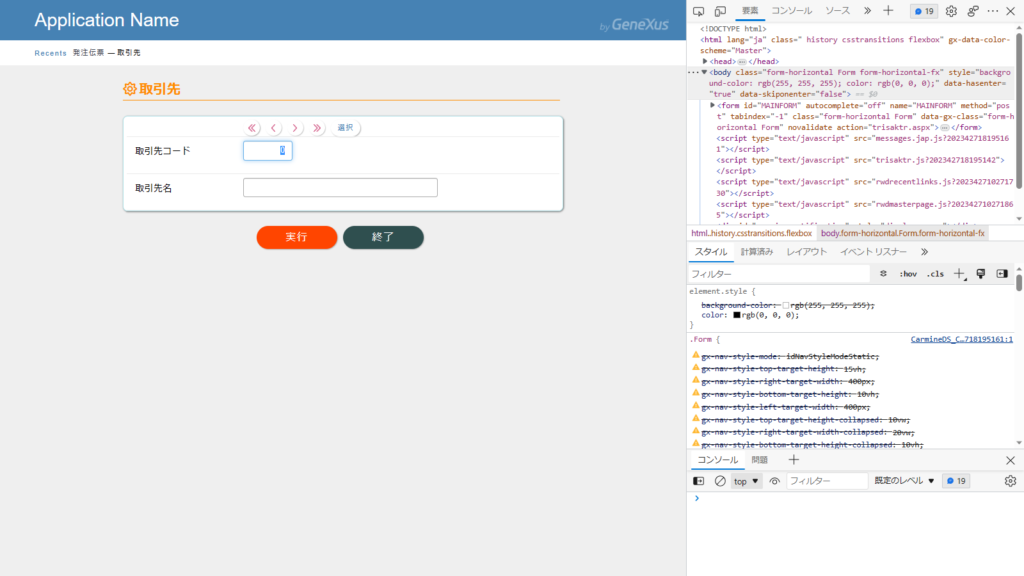The height and width of the screenshot is (576, 1024).
Task: Switch to the コンソール top tab
Action: (792, 11)
